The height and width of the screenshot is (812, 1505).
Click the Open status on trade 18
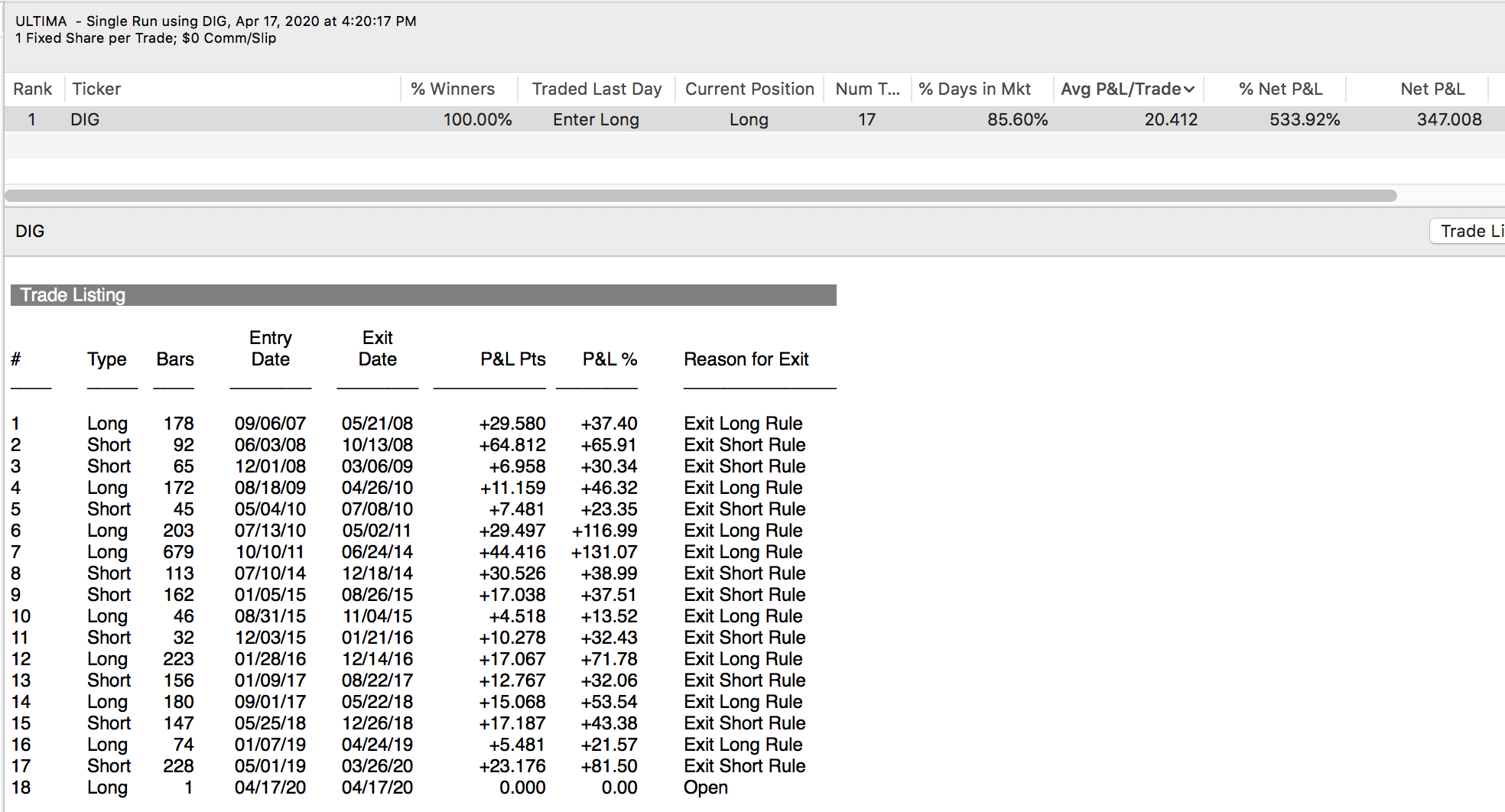coord(705,788)
